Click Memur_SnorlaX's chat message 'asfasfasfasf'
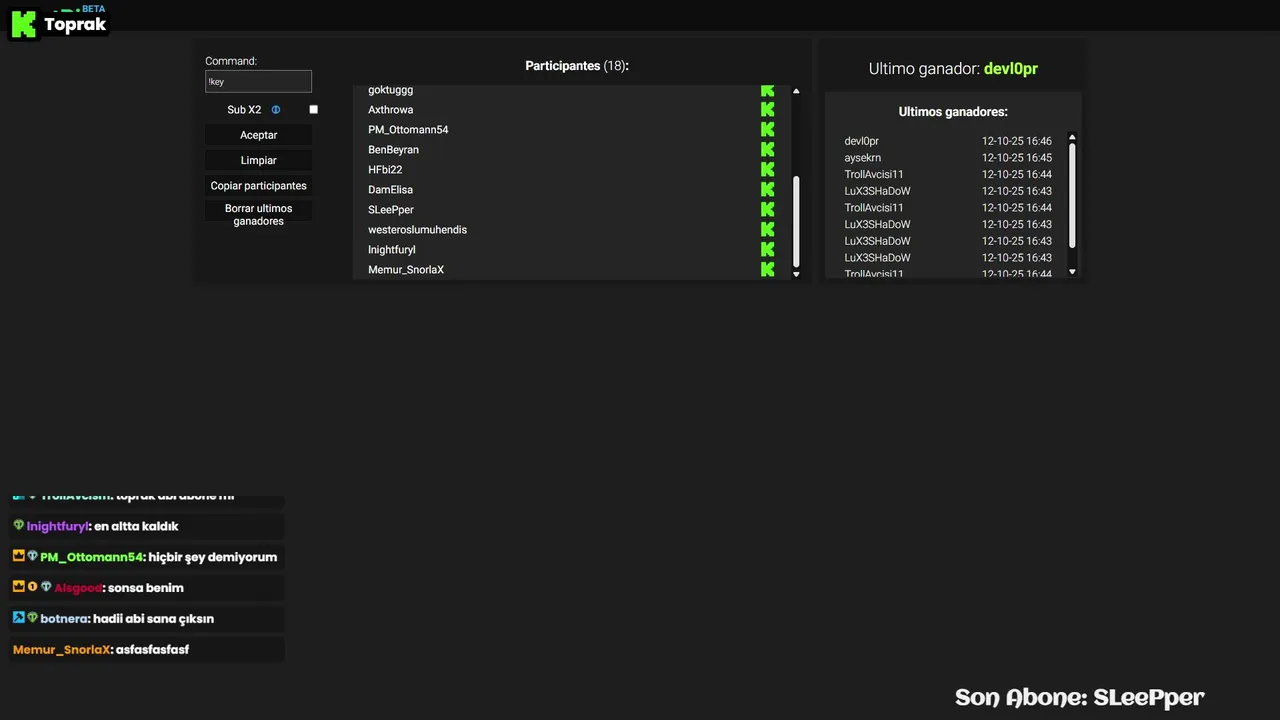This screenshot has width=1280, height=720. click(152, 649)
